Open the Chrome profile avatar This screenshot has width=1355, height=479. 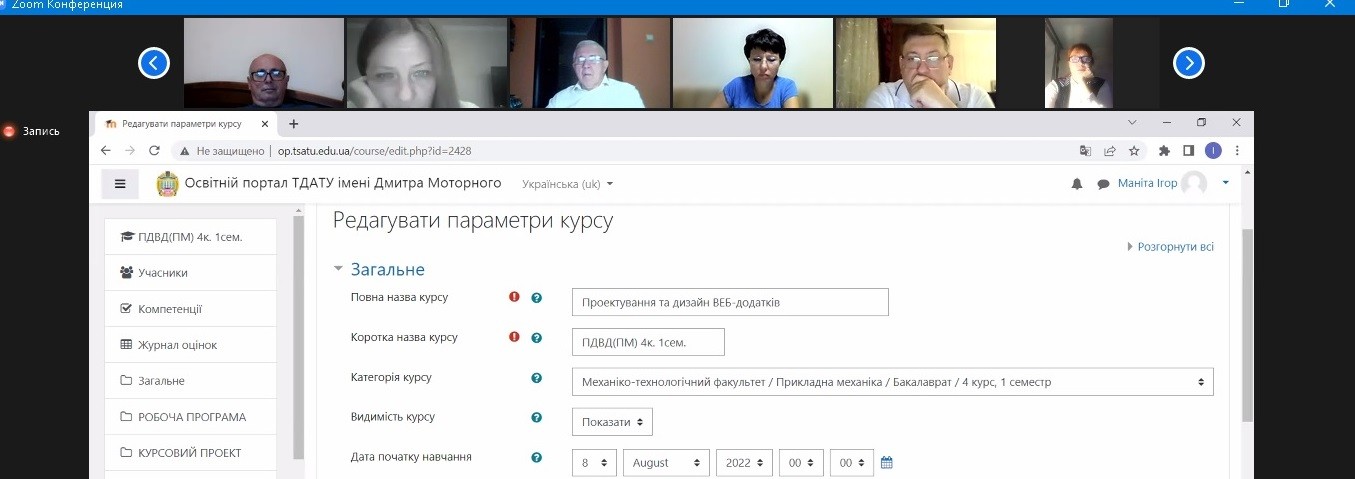[1213, 151]
